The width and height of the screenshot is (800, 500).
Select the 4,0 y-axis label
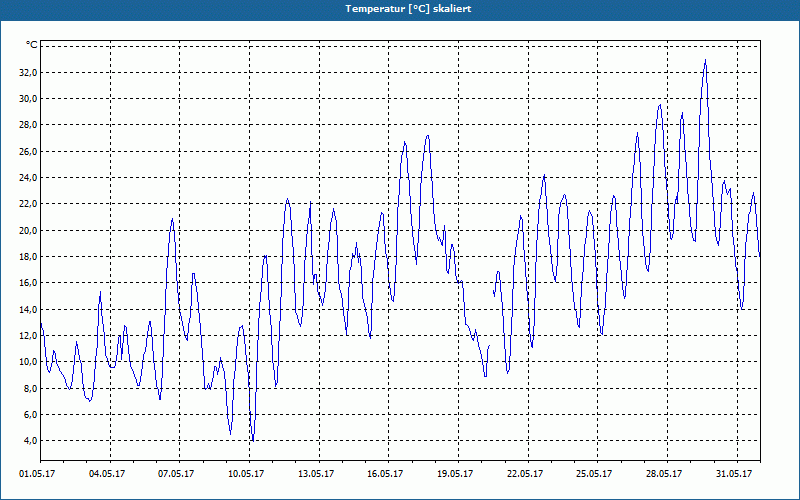tap(30, 441)
